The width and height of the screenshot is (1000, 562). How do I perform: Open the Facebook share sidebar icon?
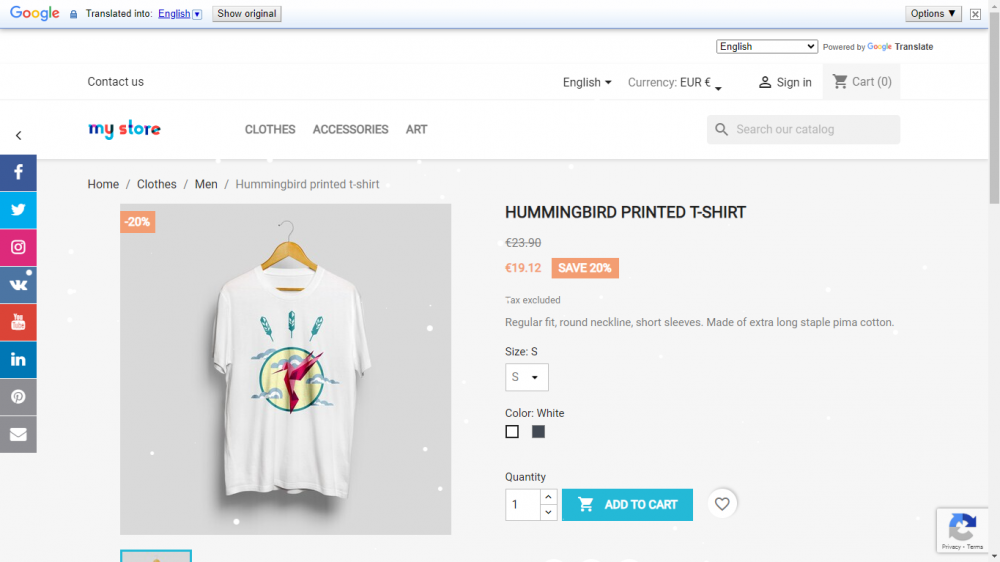(18, 172)
